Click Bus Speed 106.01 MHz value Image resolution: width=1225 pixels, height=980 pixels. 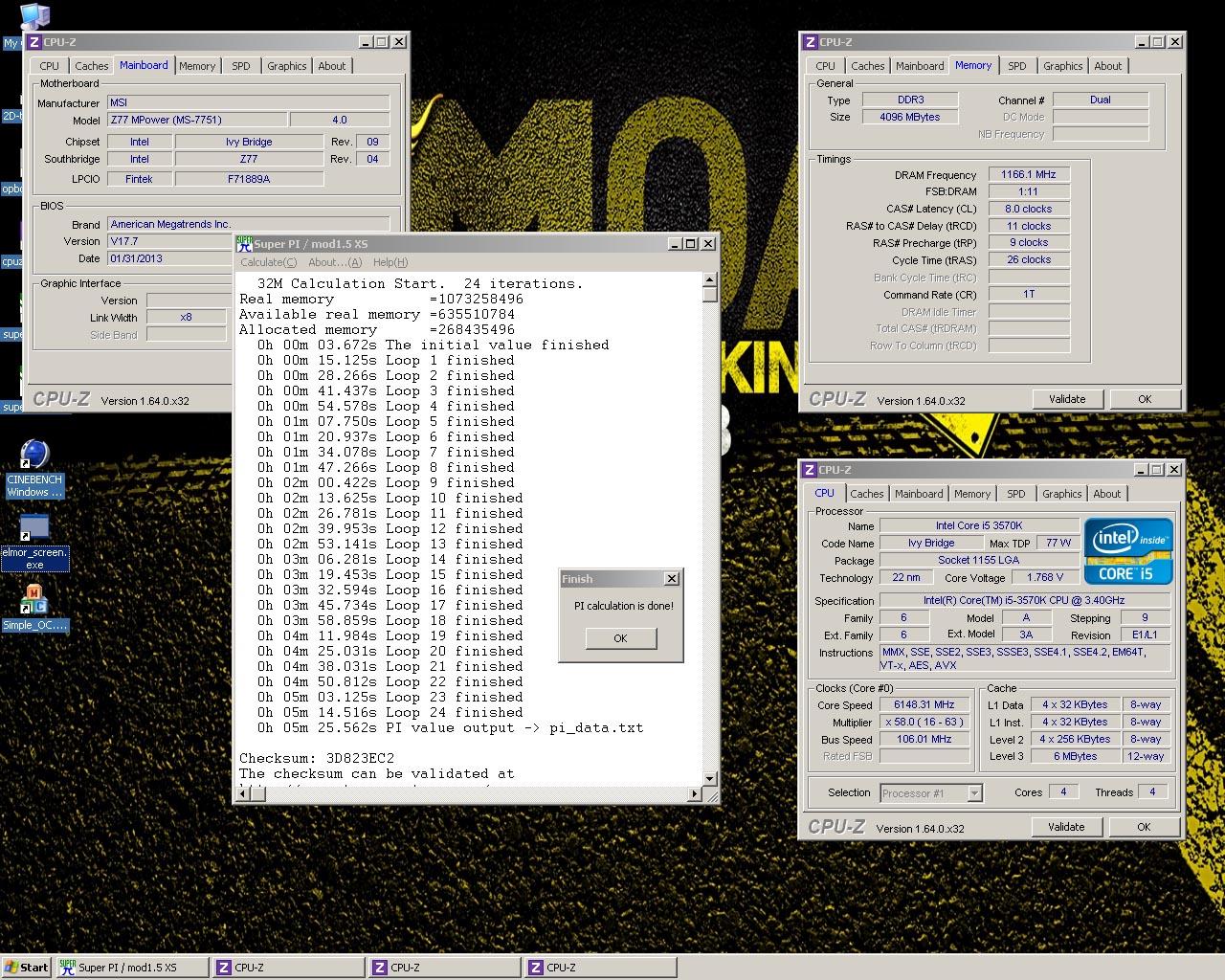tap(924, 739)
